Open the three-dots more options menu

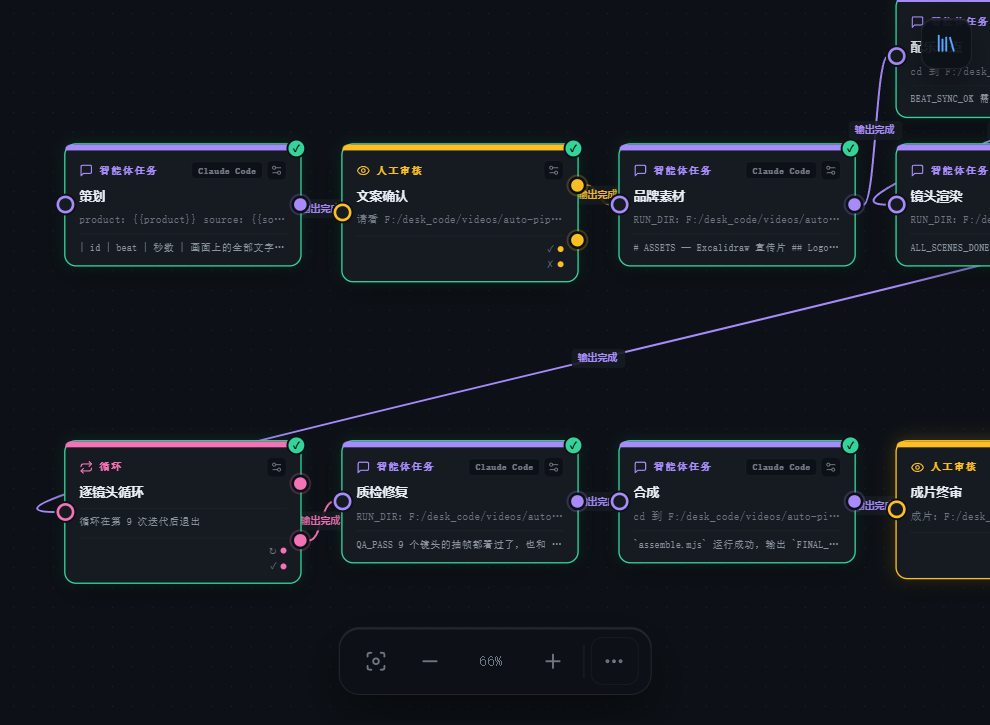(x=614, y=661)
